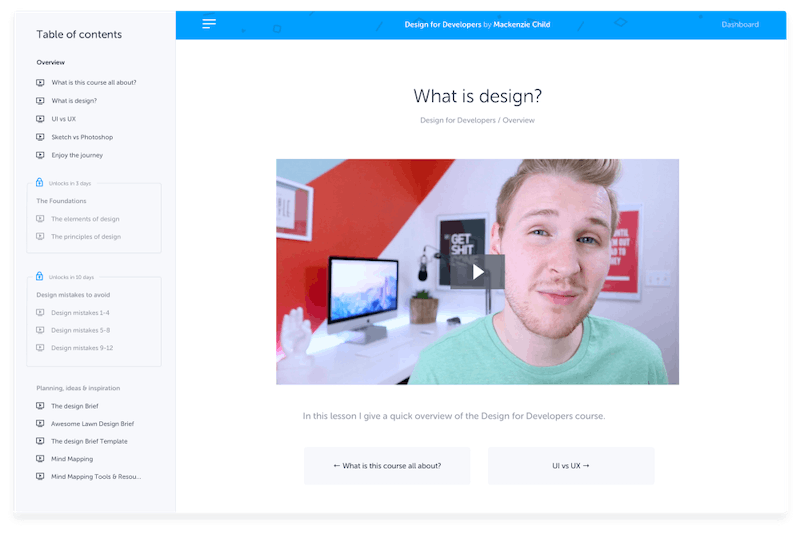Click video icon beside 'UI vs UX'

pos(40,119)
